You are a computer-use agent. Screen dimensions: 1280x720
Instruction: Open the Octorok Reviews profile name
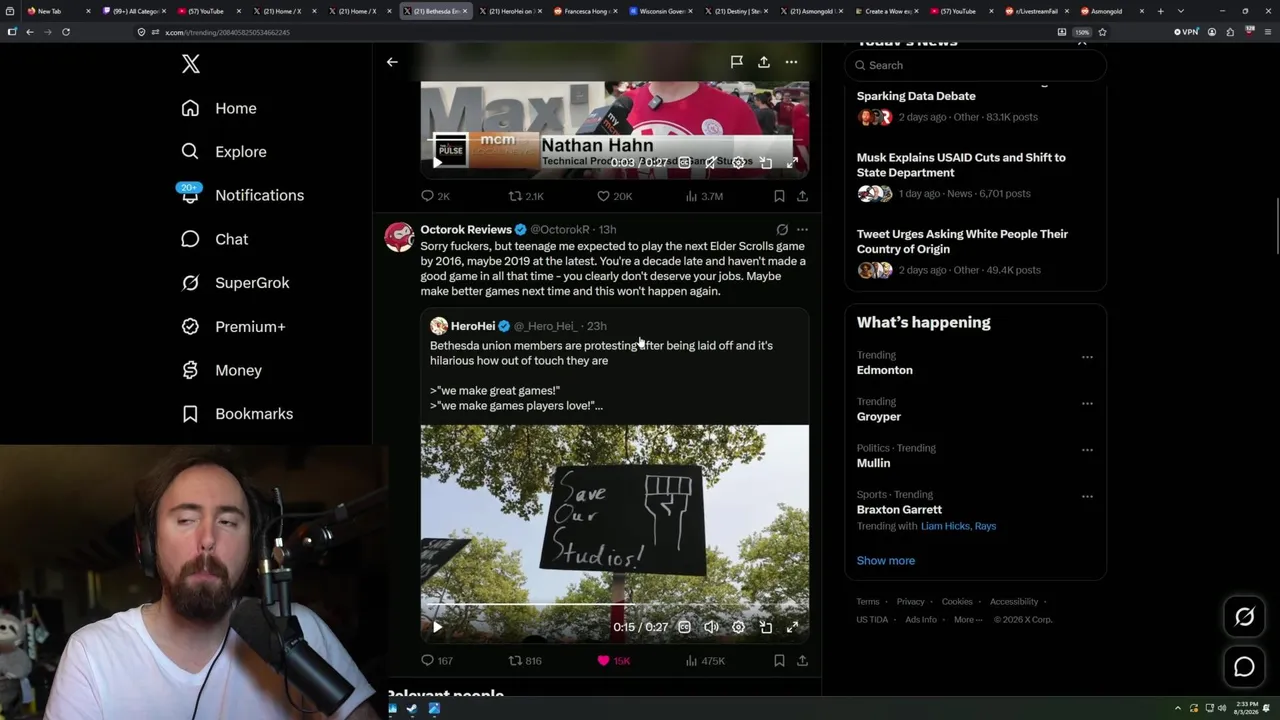coord(466,230)
